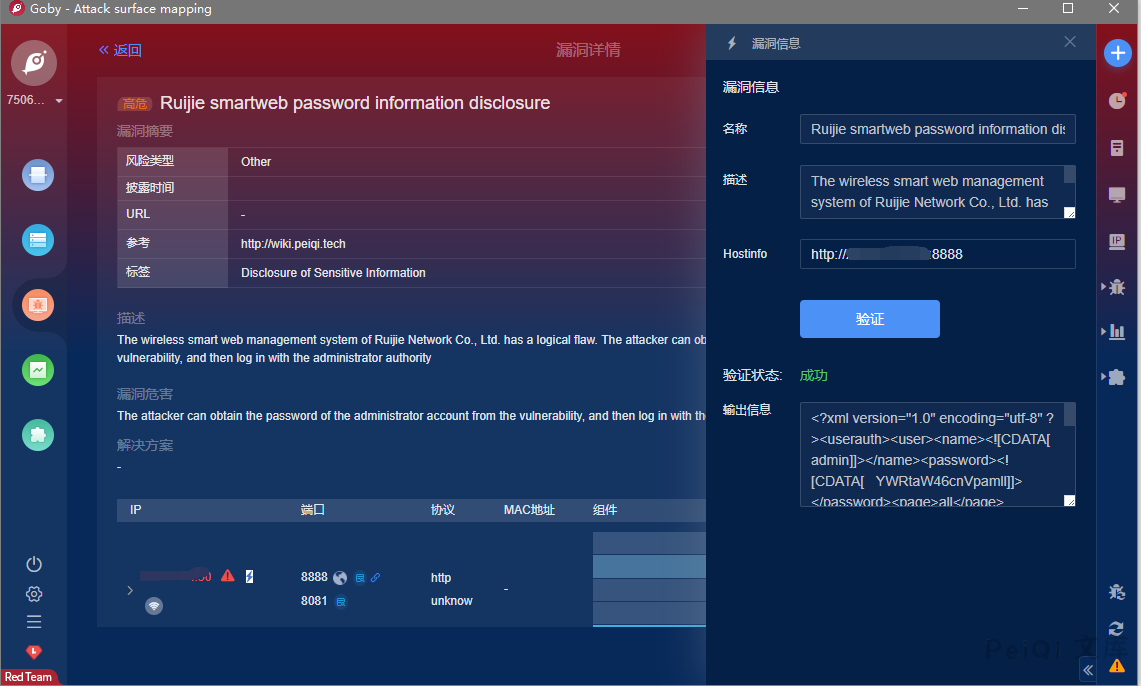Open the puzzle piece extensions icon in right sidebar
The height and width of the screenshot is (686, 1141).
click(x=1117, y=377)
